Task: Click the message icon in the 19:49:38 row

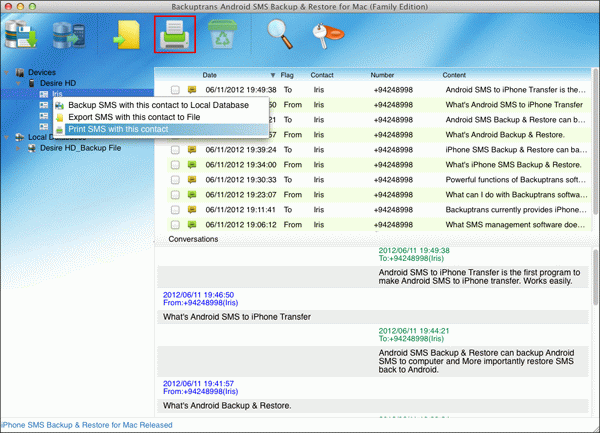Action: click(x=192, y=90)
